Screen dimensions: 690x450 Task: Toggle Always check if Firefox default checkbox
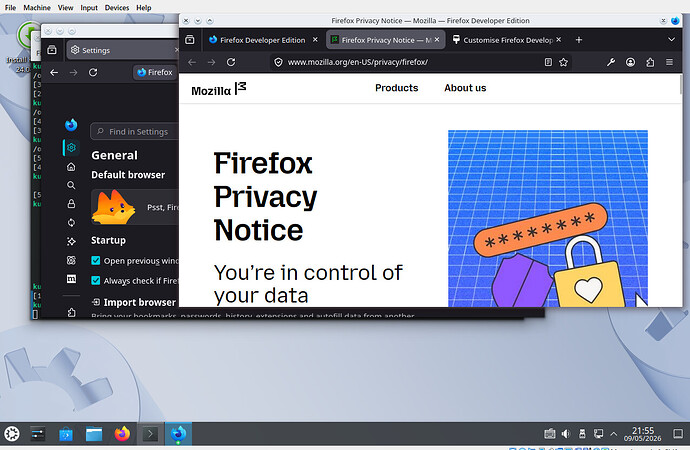[x=95, y=280]
